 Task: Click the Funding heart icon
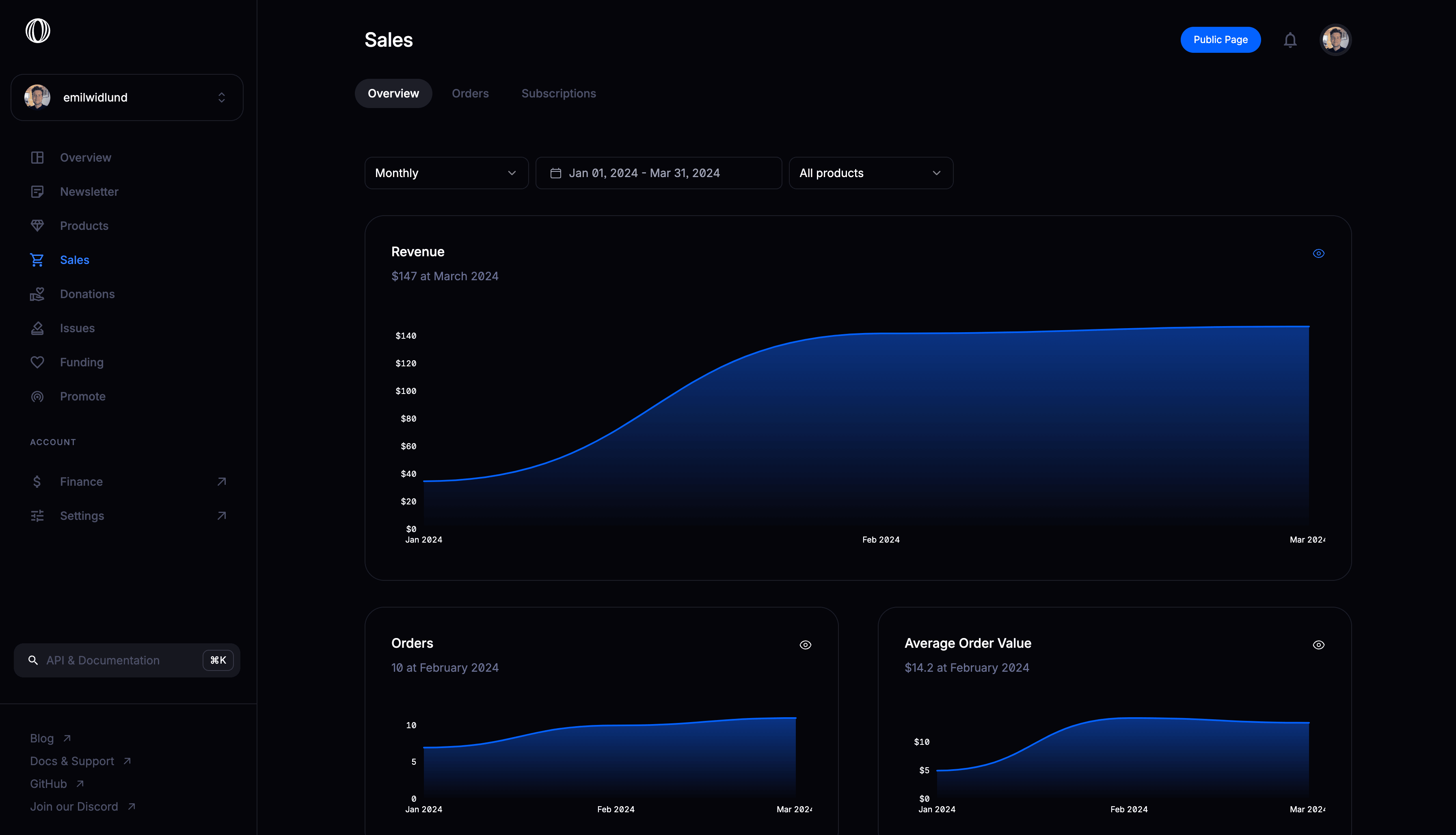pos(37,362)
